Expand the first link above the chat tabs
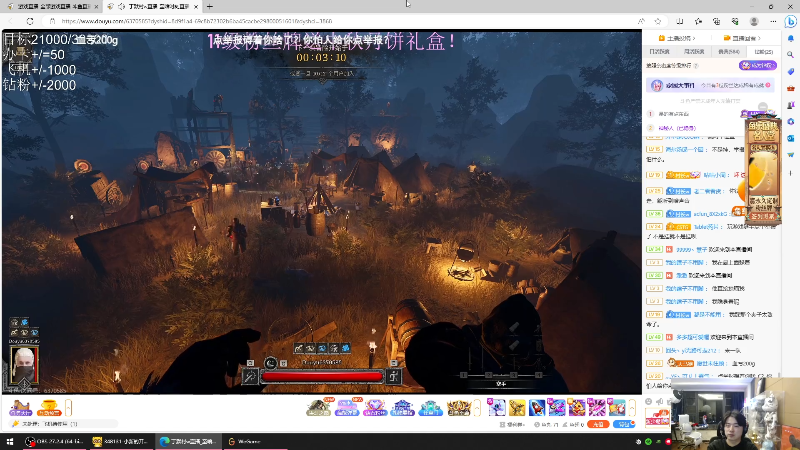This screenshot has width=800, height=450. pyautogui.click(x=677, y=38)
